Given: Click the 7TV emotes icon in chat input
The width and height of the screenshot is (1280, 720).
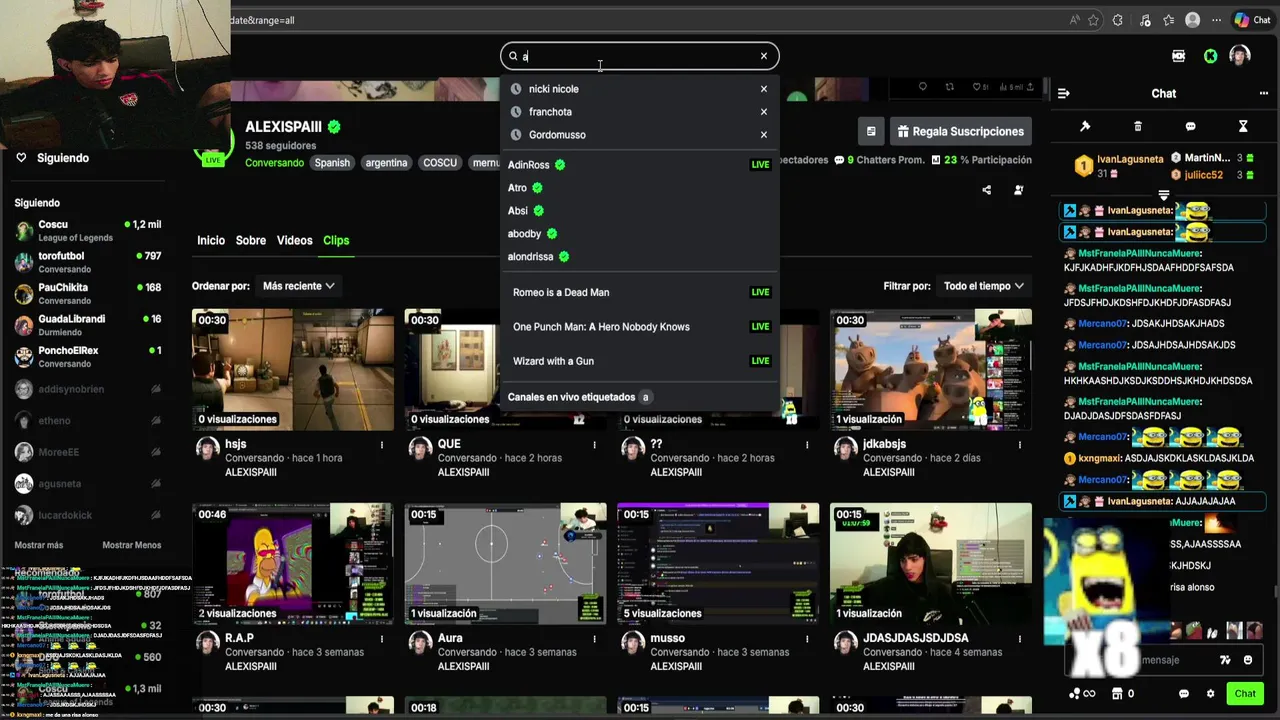Looking at the screenshot, I should (1225, 660).
